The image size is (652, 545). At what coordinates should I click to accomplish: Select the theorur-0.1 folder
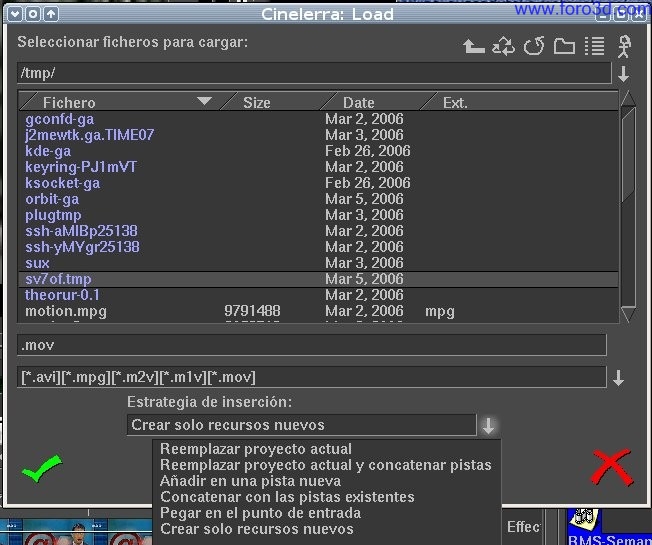pos(62,295)
